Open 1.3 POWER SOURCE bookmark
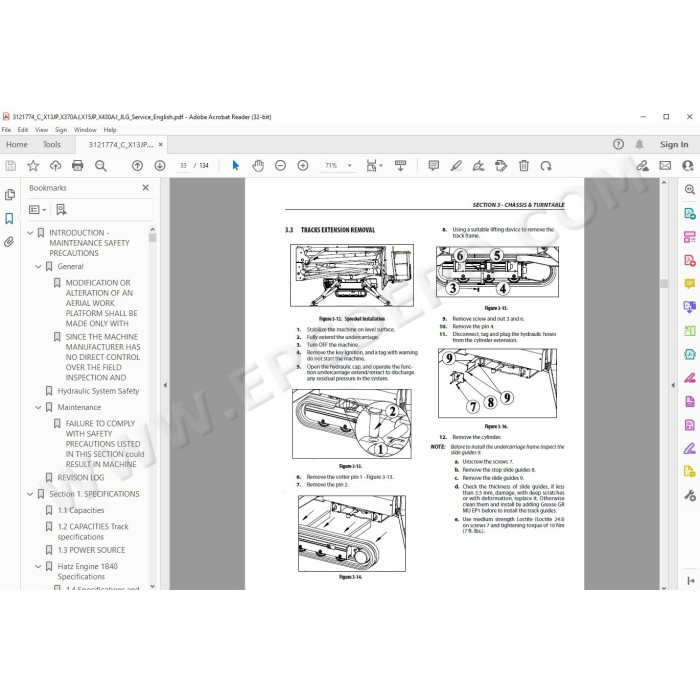Screen dimensions: 700x700 tap(92, 550)
